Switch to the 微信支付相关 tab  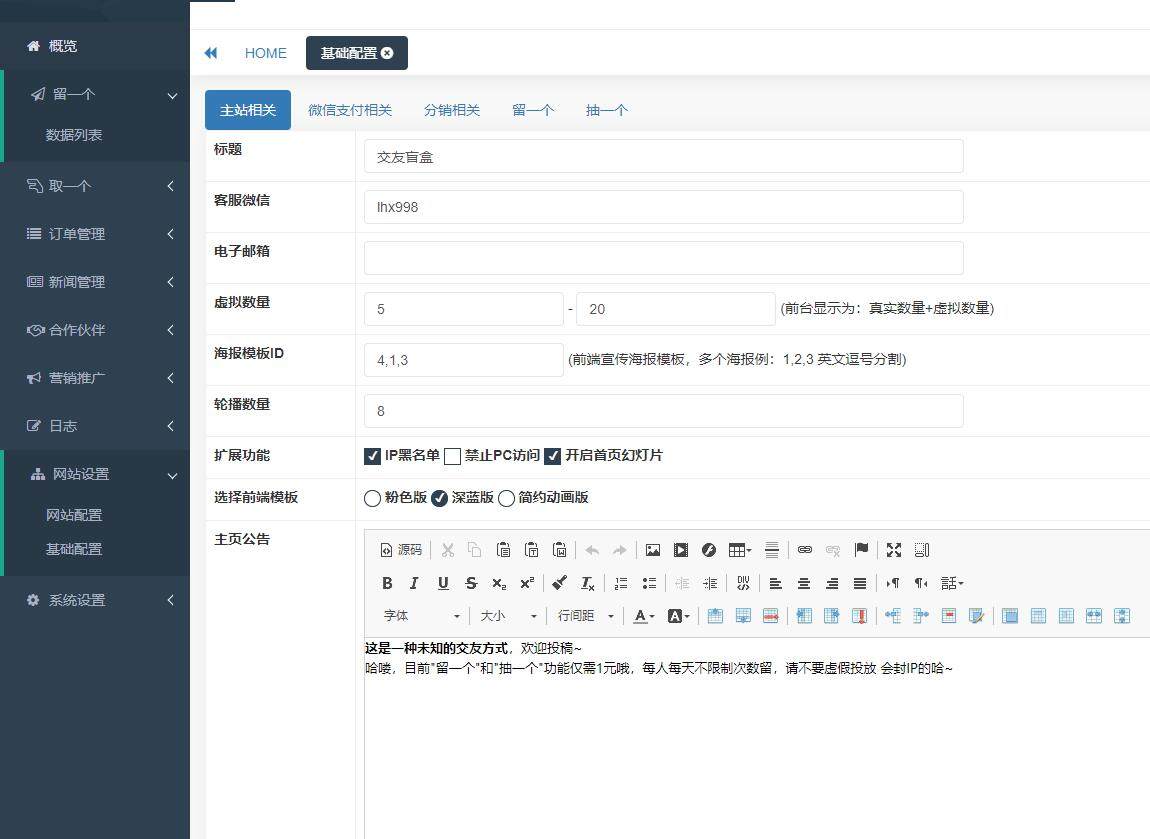point(350,110)
